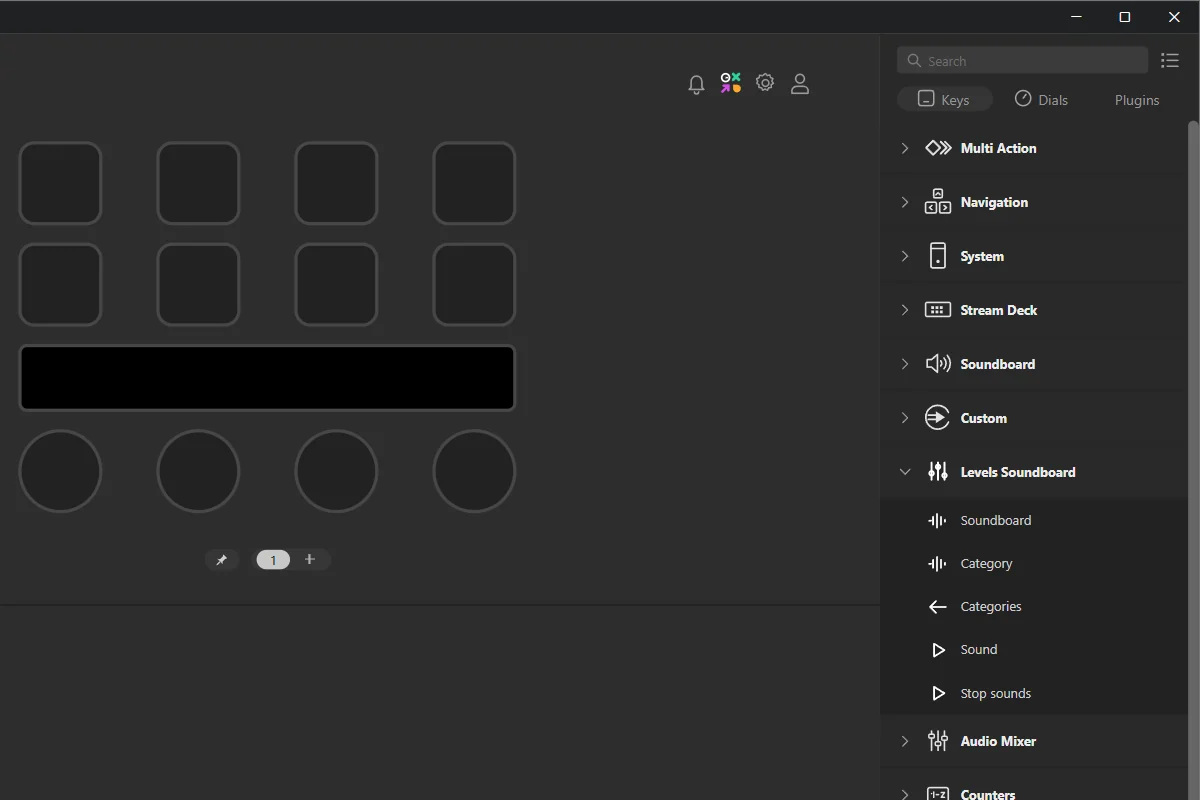Click the waveform icon next to Soundboard action

click(x=937, y=521)
